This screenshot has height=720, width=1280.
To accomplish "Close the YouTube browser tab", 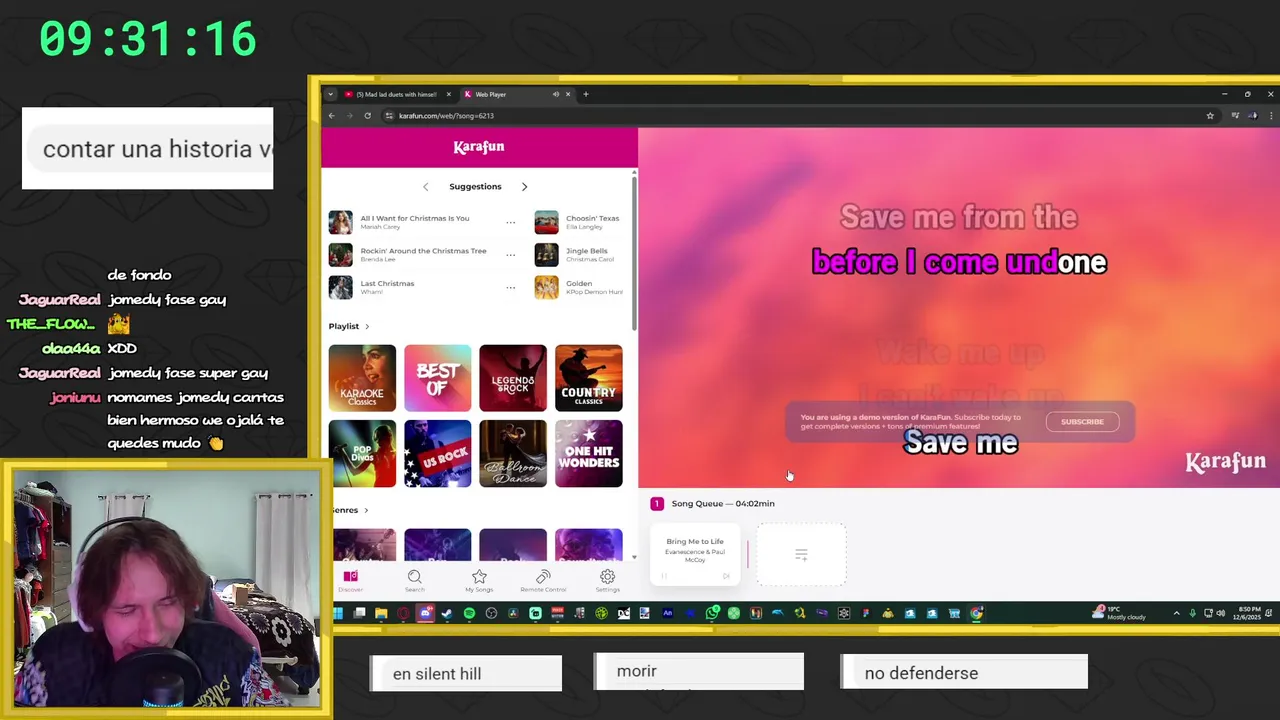I will [448, 94].
